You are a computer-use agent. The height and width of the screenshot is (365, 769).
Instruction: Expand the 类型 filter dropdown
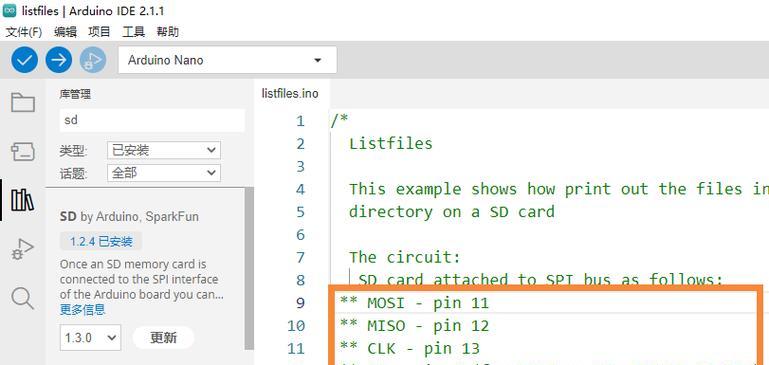[164, 150]
